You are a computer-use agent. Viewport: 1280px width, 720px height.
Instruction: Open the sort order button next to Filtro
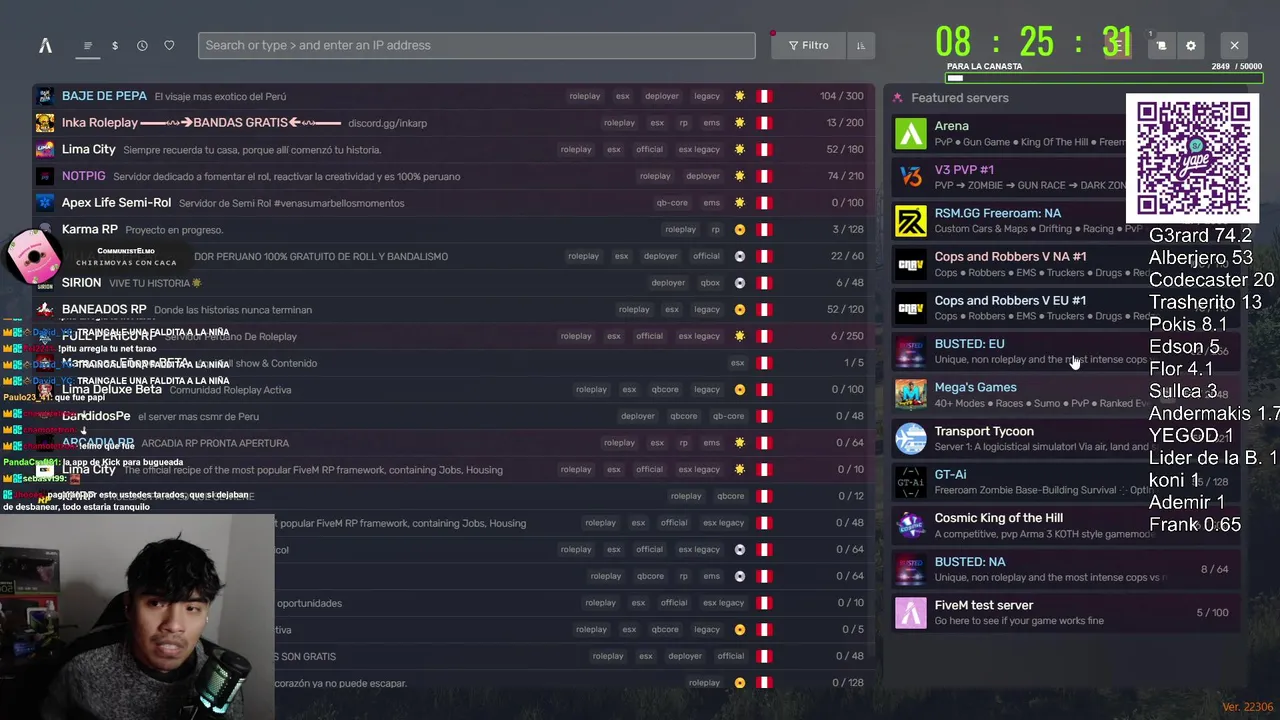click(860, 45)
